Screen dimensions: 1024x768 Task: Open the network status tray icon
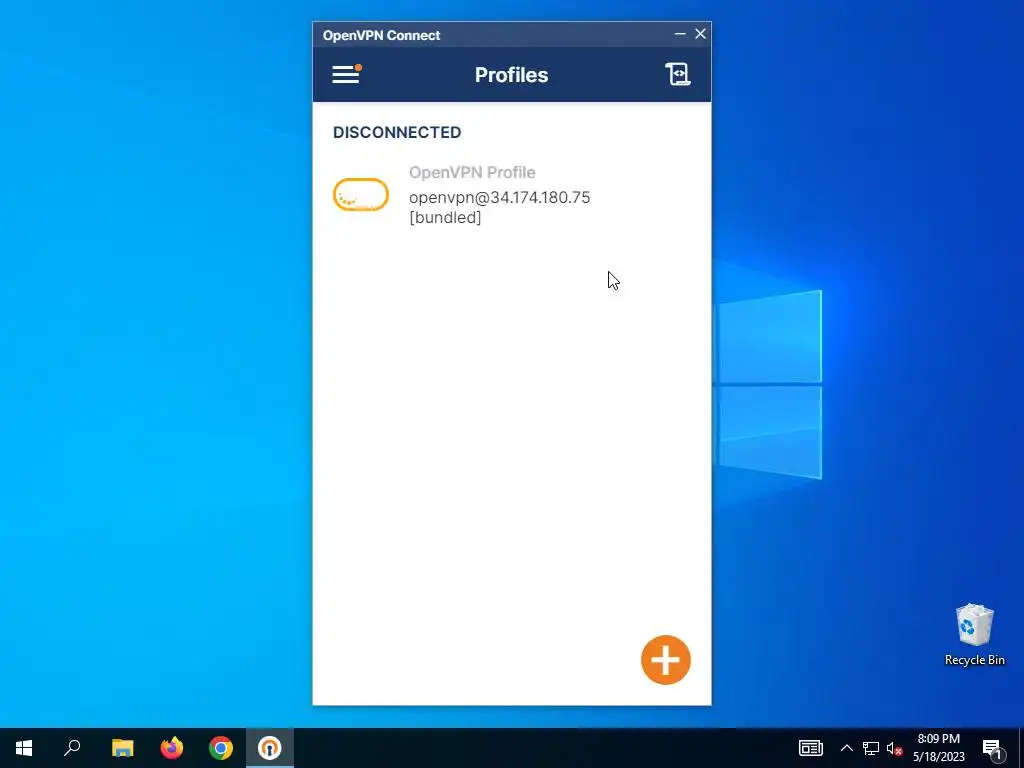871,748
